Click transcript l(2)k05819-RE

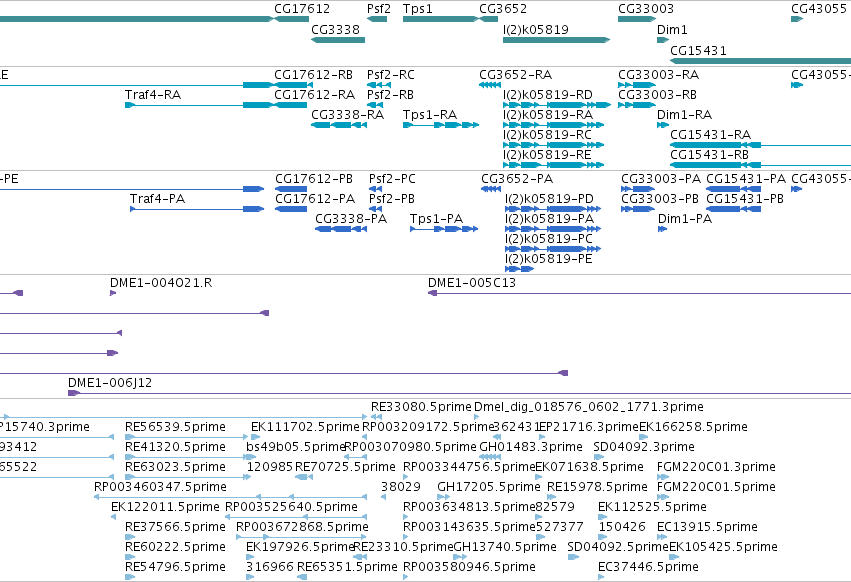click(x=547, y=155)
